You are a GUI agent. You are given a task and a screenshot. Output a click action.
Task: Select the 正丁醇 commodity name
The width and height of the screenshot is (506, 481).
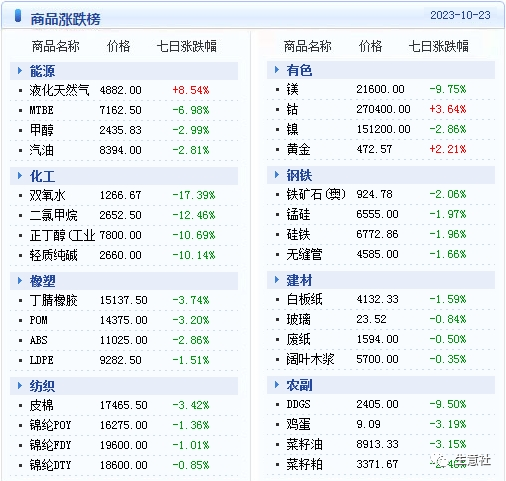click(62, 235)
